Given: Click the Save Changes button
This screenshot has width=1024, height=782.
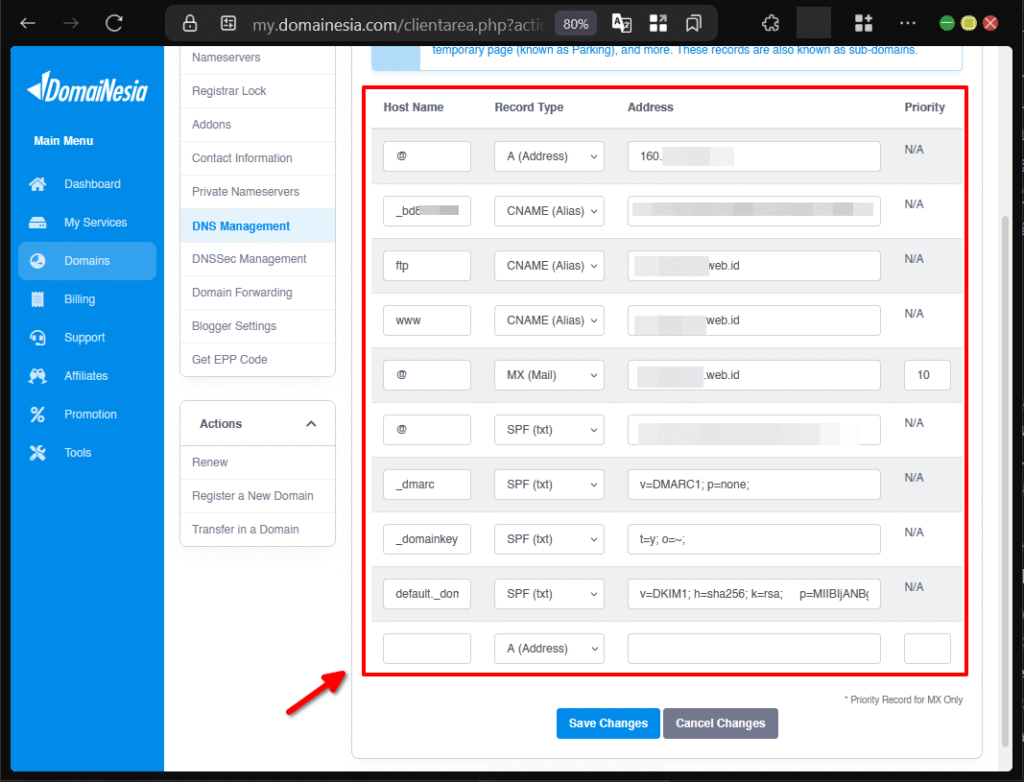Looking at the screenshot, I should [607, 723].
